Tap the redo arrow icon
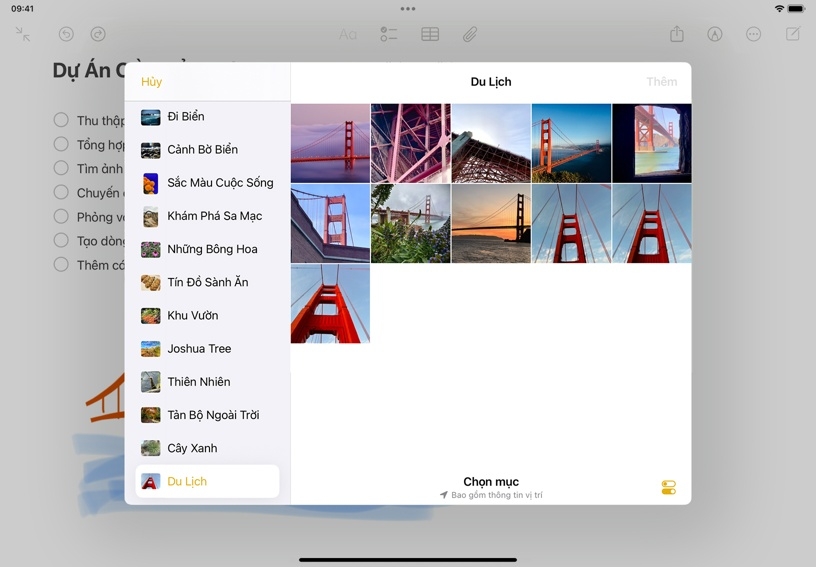 click(98, 34)
